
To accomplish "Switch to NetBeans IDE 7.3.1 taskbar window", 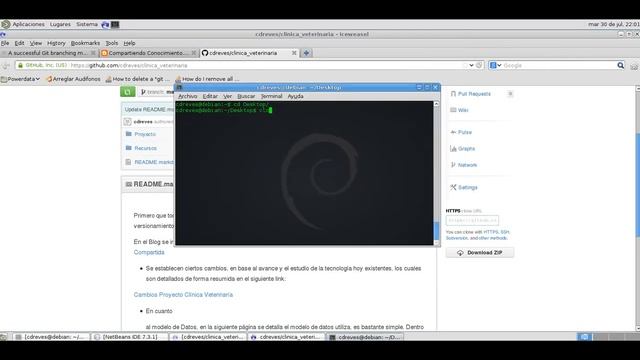I will (131, 337).
